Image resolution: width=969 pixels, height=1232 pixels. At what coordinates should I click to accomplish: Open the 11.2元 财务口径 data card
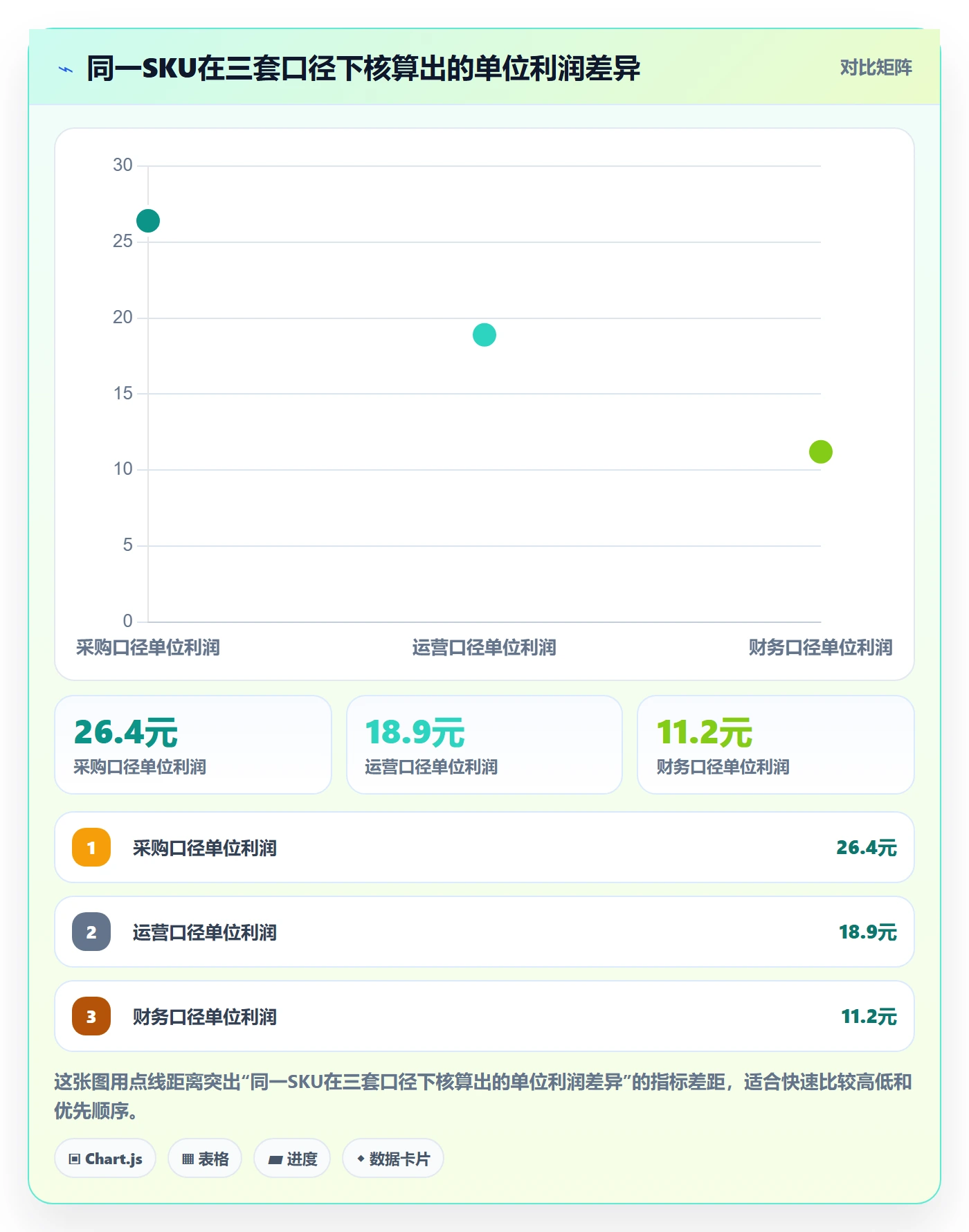(x=776, y=745)
